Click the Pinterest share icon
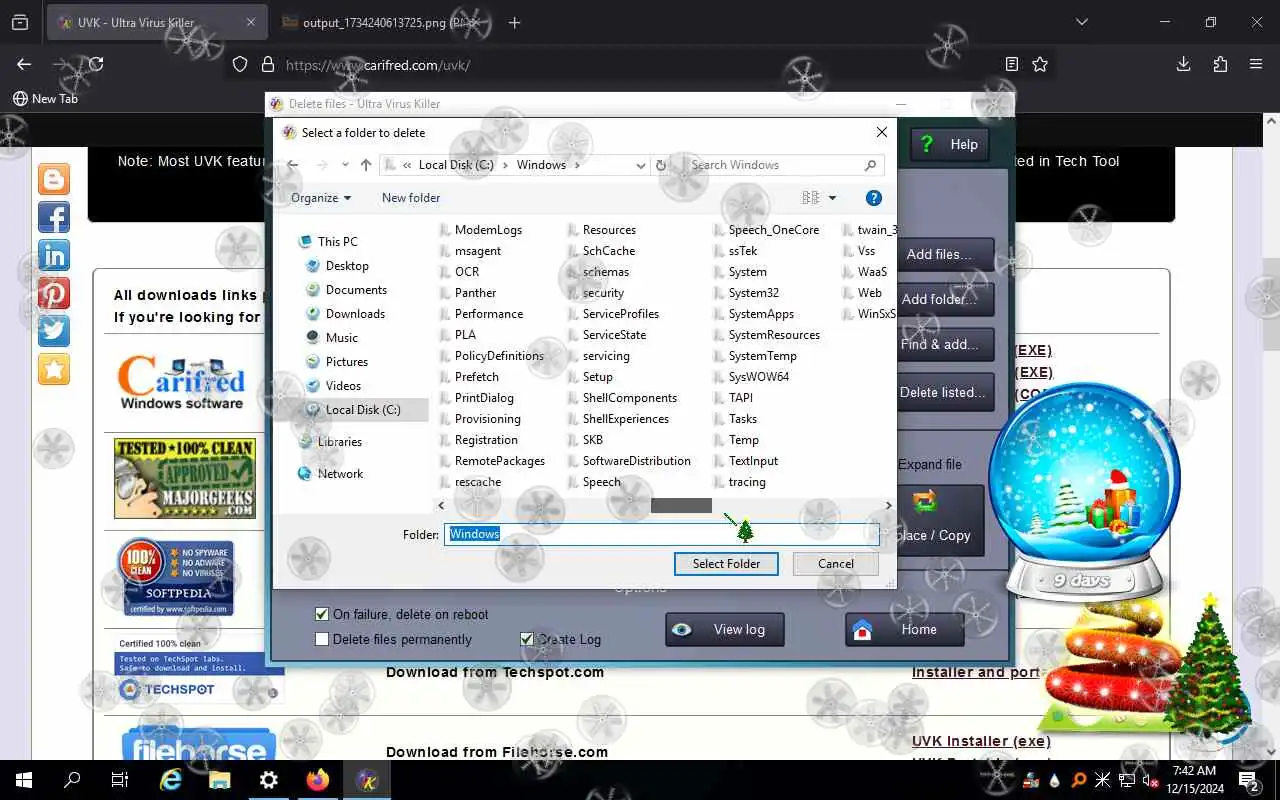The image size is (1280, 800). click(x=54, y=293)
